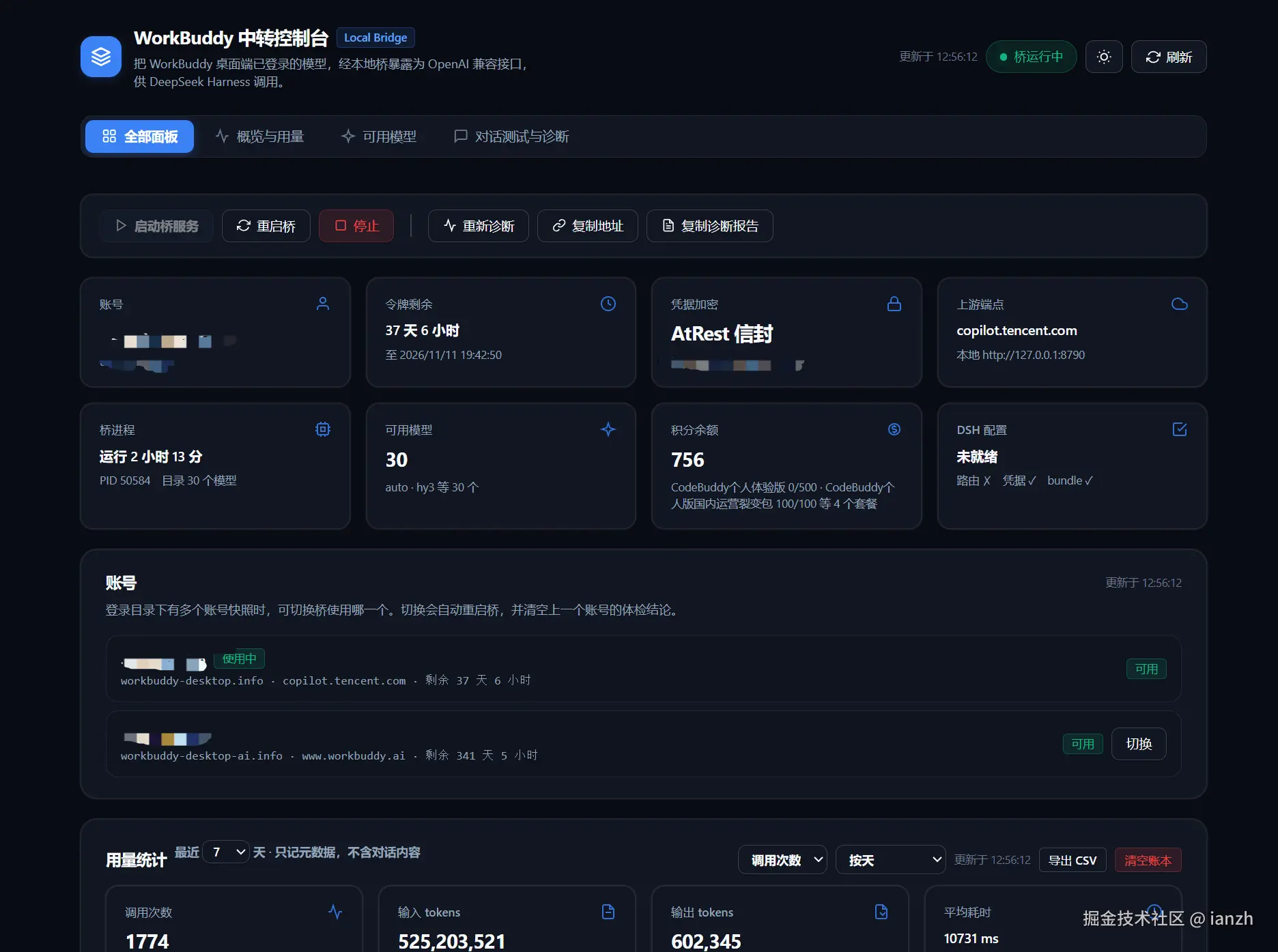1278x952 pixels.
Task: Click the red 停止 button
Action: coord(356,226)
